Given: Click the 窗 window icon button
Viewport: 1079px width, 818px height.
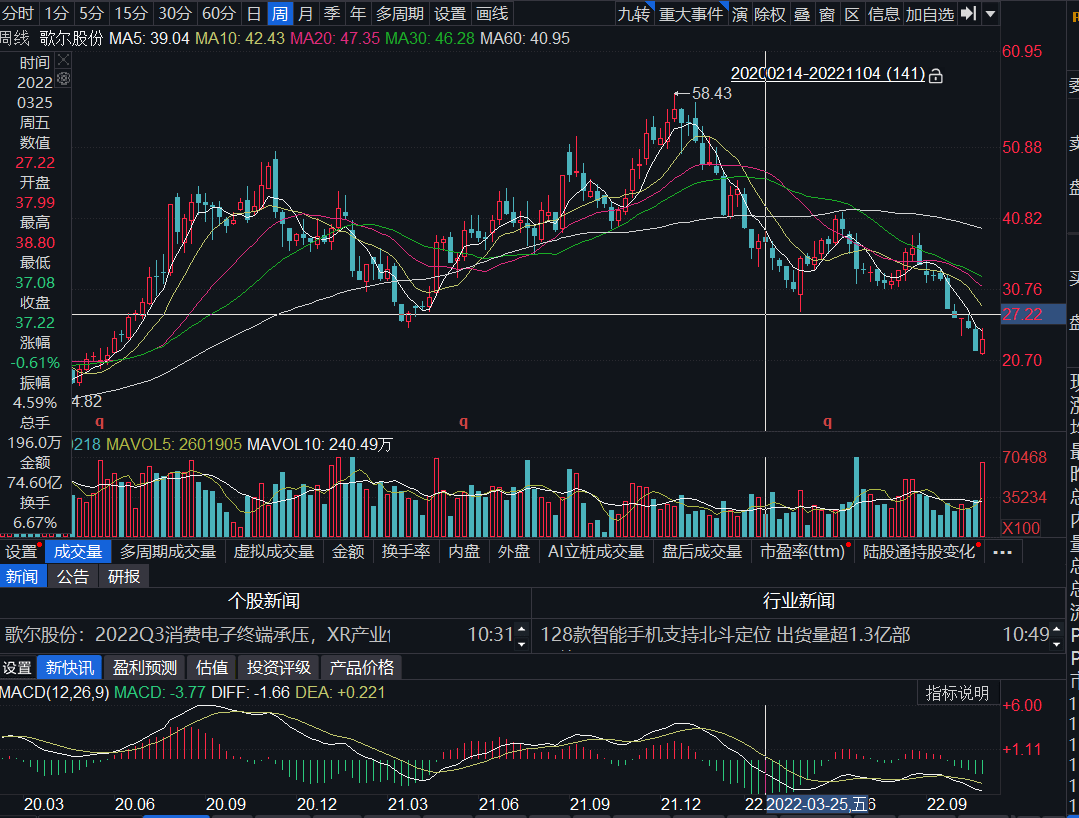Looking at the screenshot, I should (x=827, y=14).
